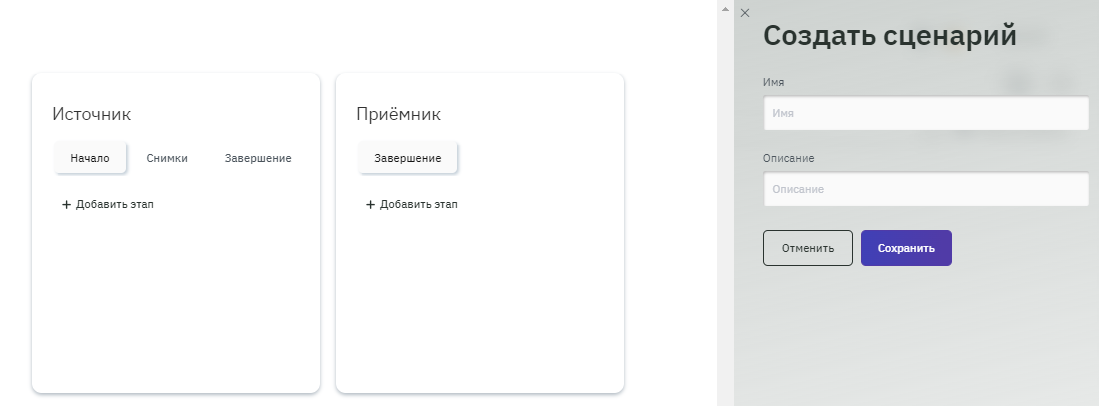Save the scenario with Сохранить button
1099x406 pixels.
click(x=906, y=248)
